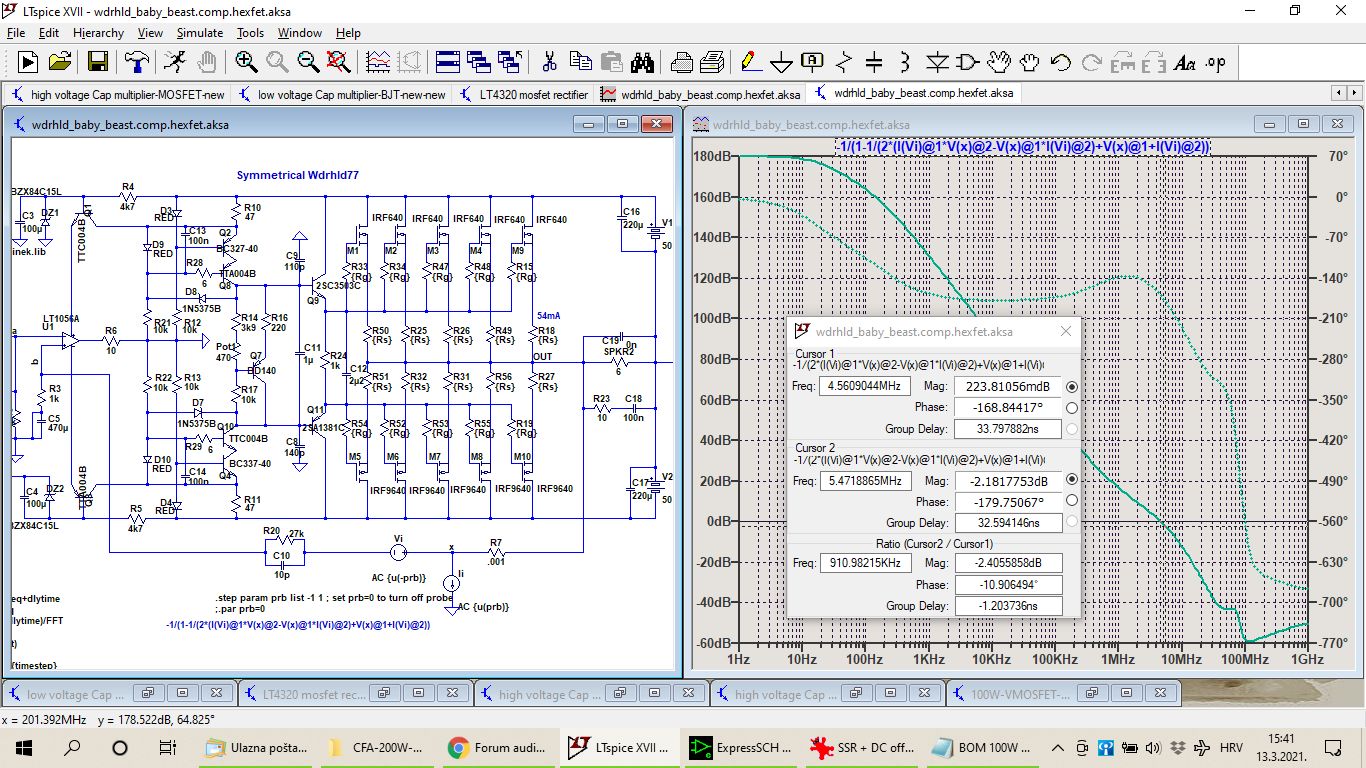Open LTspice XVII taskbar button

click(620, 747)
